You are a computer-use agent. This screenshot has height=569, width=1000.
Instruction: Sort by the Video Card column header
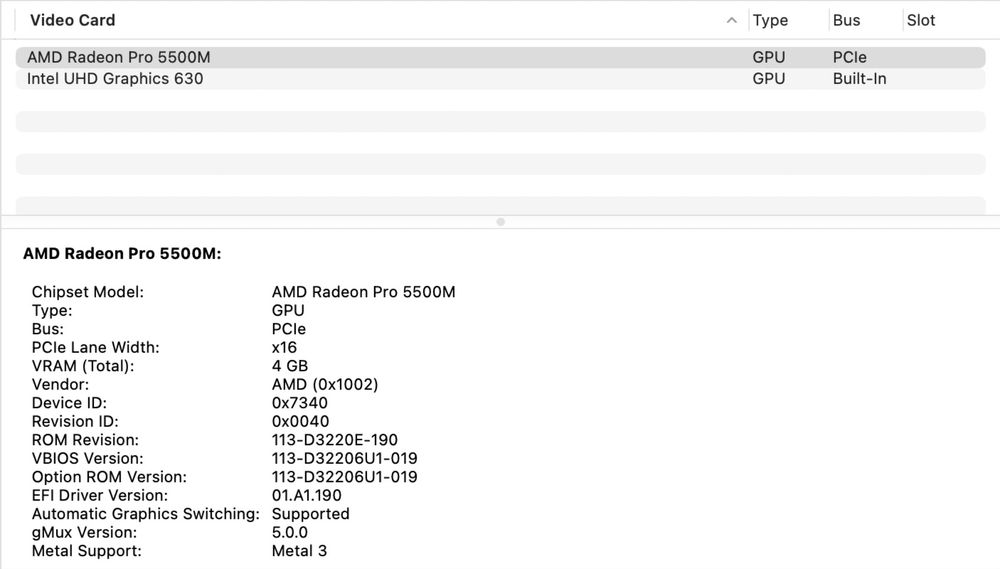click(x=73, y=20)
